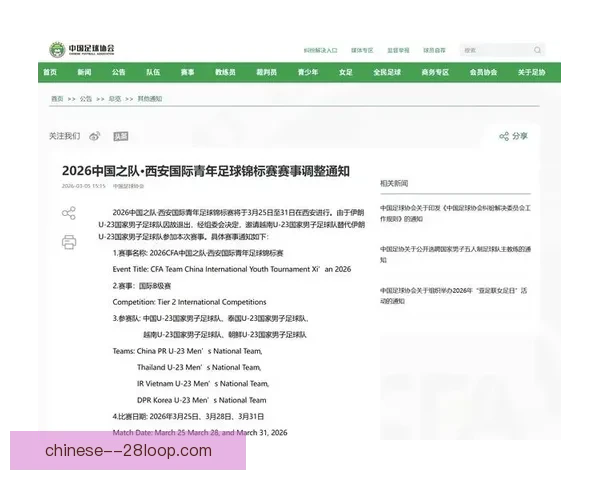The image size is (600, 480).
Task: Click the article headline 2026中国之队·西安国际青年足球锦标赛赛事调整通知
Action: [205, 171]
